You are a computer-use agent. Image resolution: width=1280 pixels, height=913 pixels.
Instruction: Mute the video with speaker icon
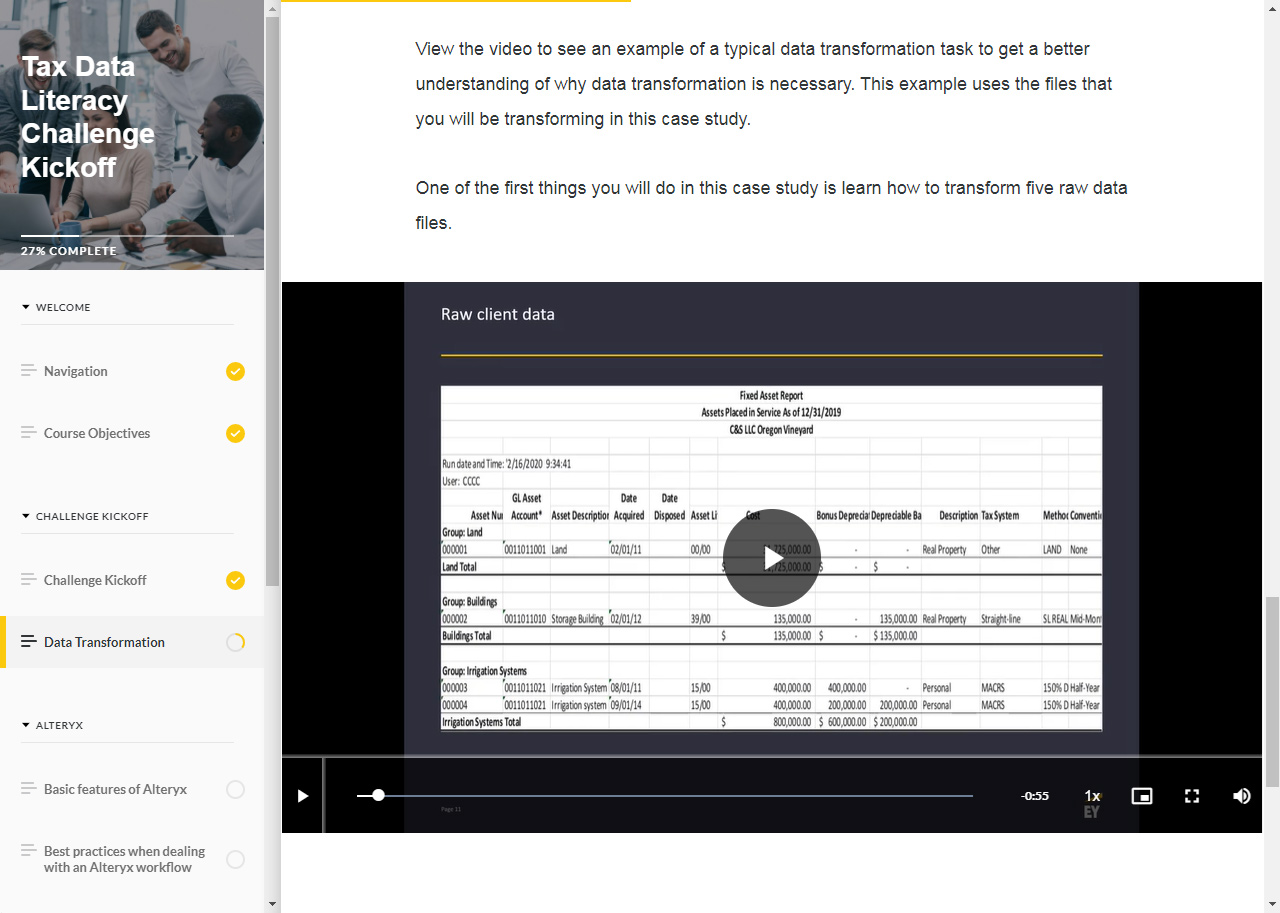[x=1242, y=796]
